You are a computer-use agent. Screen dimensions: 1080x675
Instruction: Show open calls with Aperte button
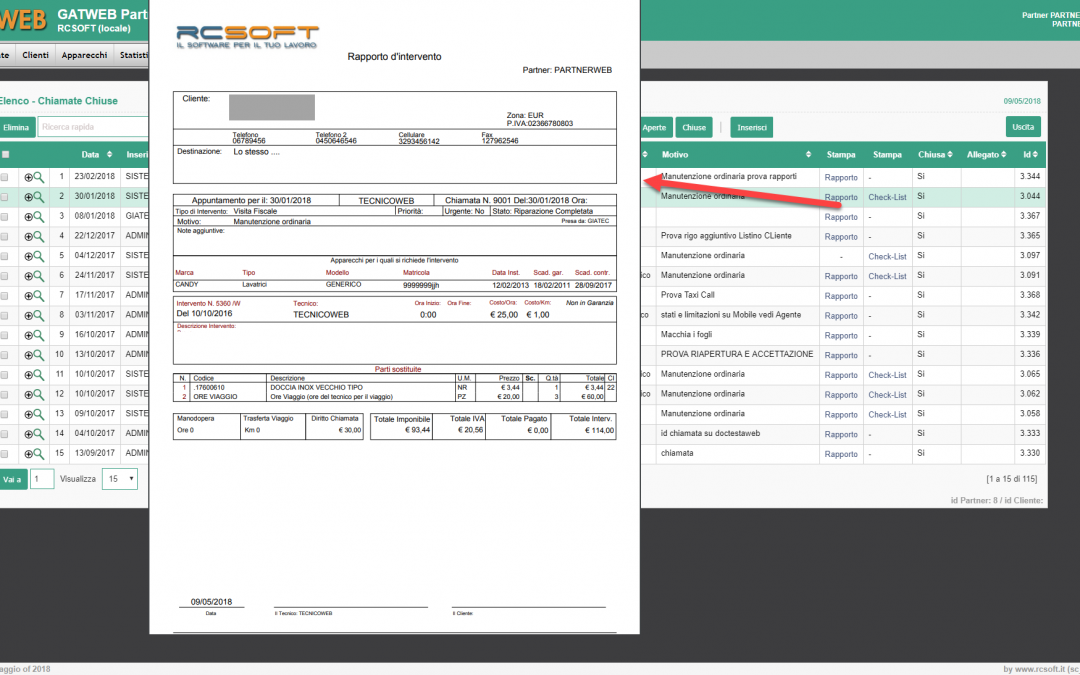click(654, 127)
